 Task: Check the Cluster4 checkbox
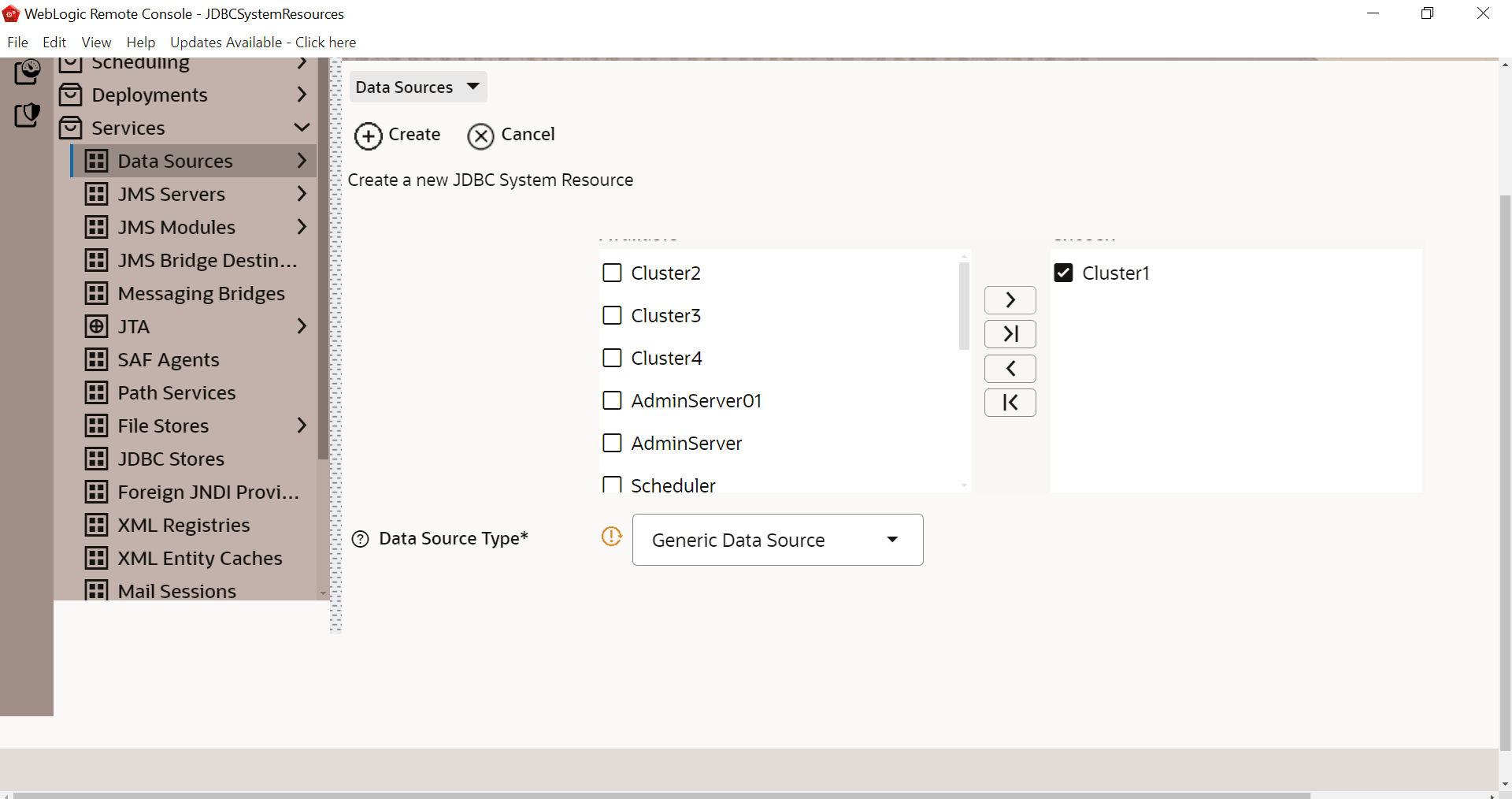point(612,358)
